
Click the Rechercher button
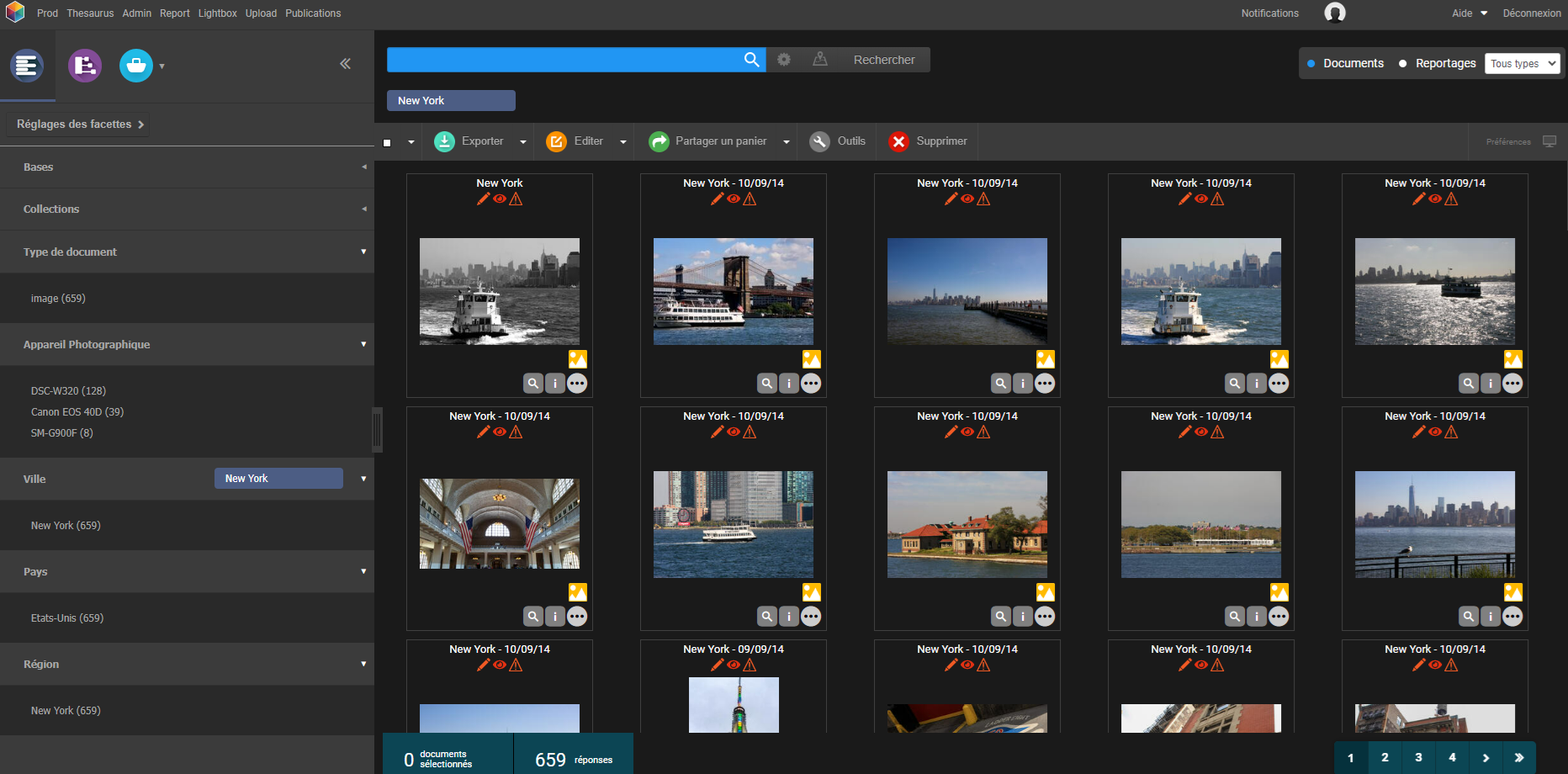click(883, 60)
